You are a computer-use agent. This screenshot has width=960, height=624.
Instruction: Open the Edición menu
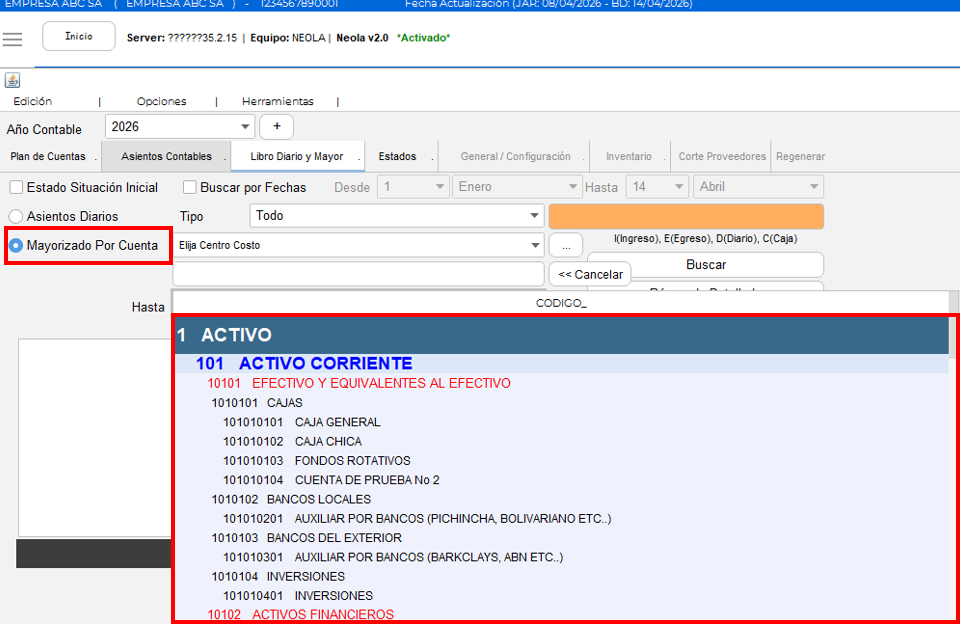click(32, 101)
